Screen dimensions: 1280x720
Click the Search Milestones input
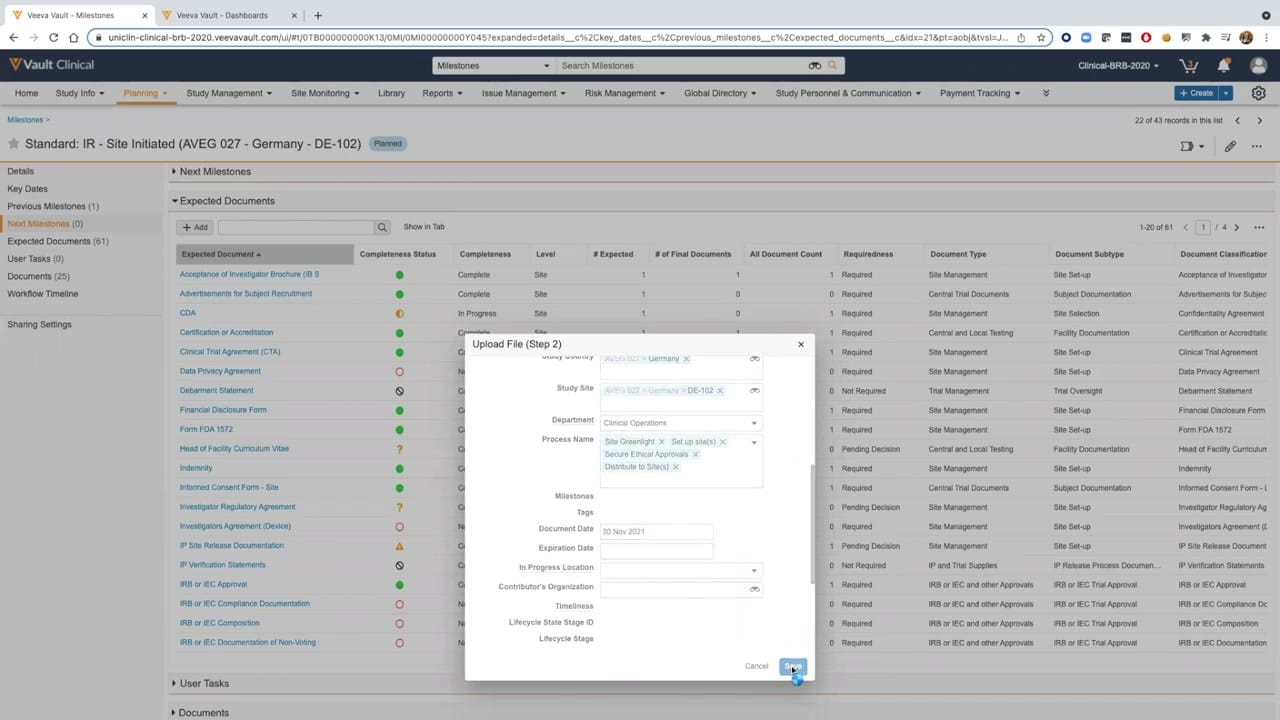(682, 66)
